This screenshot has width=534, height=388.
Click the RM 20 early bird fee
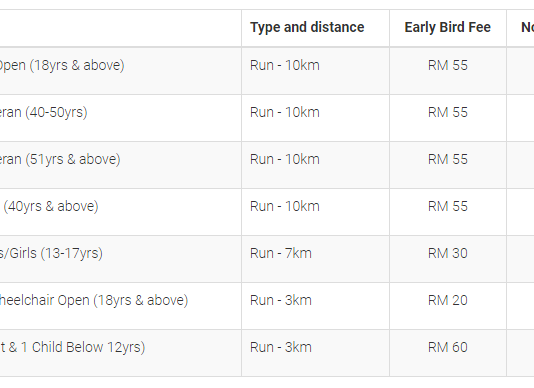447,300
